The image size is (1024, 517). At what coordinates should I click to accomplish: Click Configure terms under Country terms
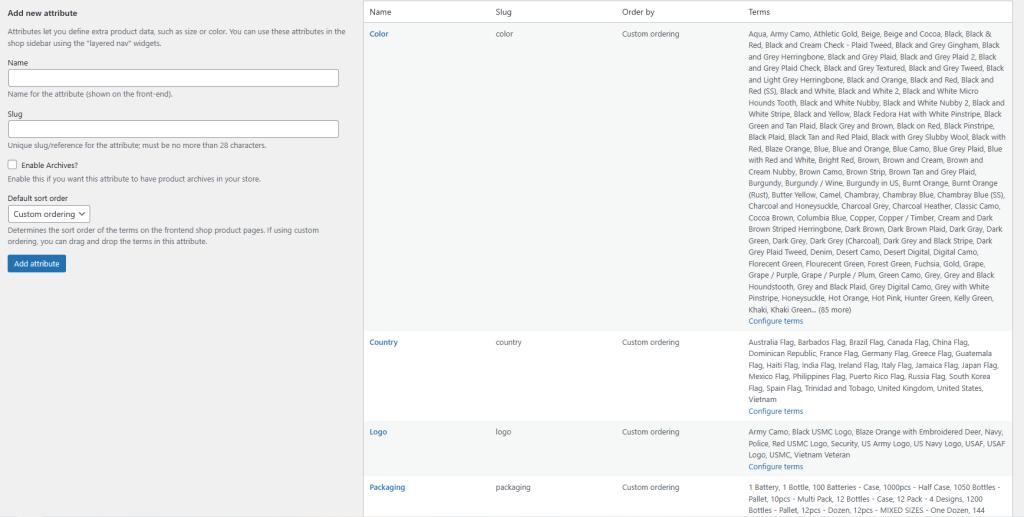(x=775, y=411)
